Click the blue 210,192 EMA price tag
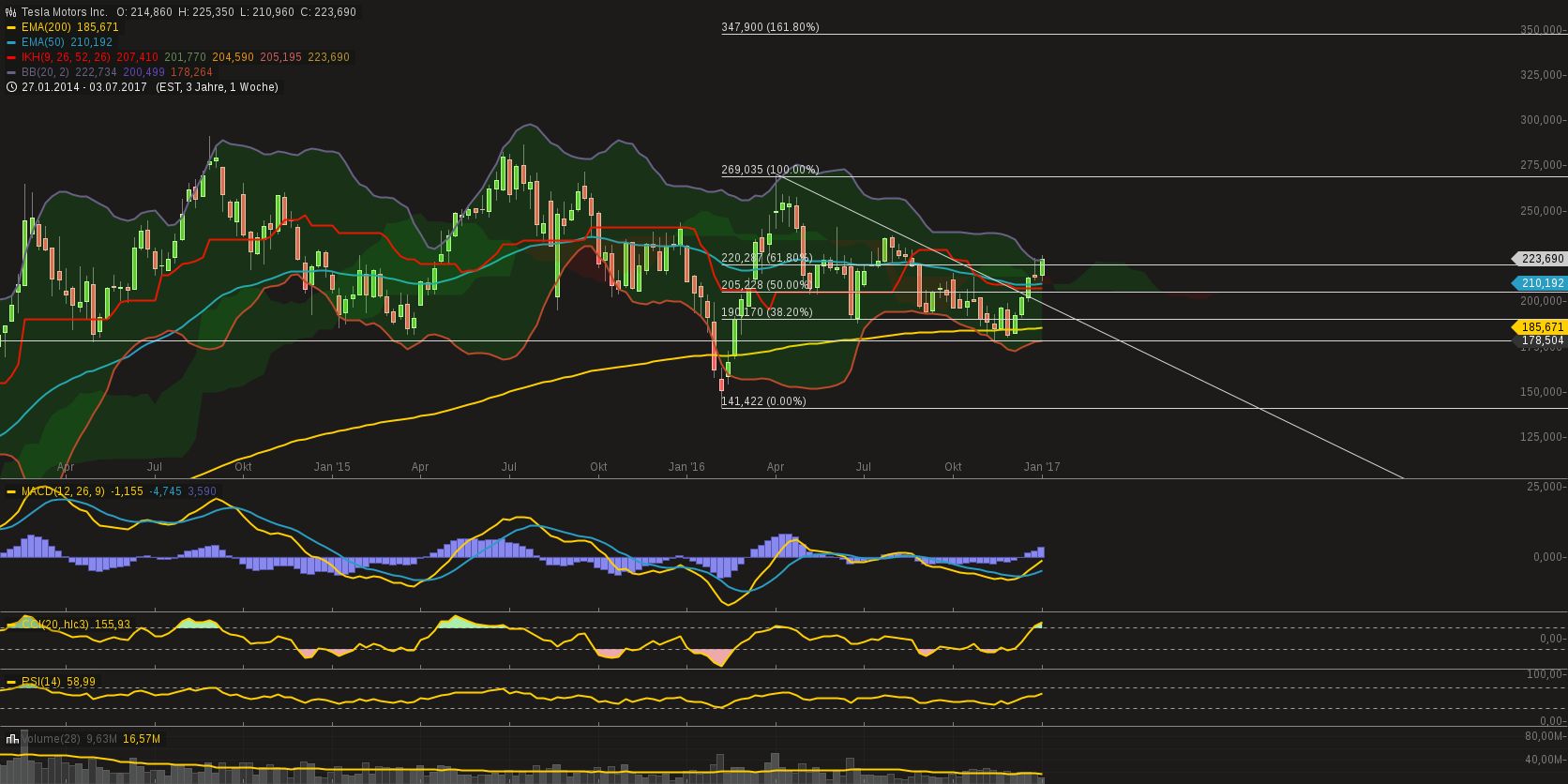The height and width of the screenshot is (784, 1568). (x=1542, y=283)
